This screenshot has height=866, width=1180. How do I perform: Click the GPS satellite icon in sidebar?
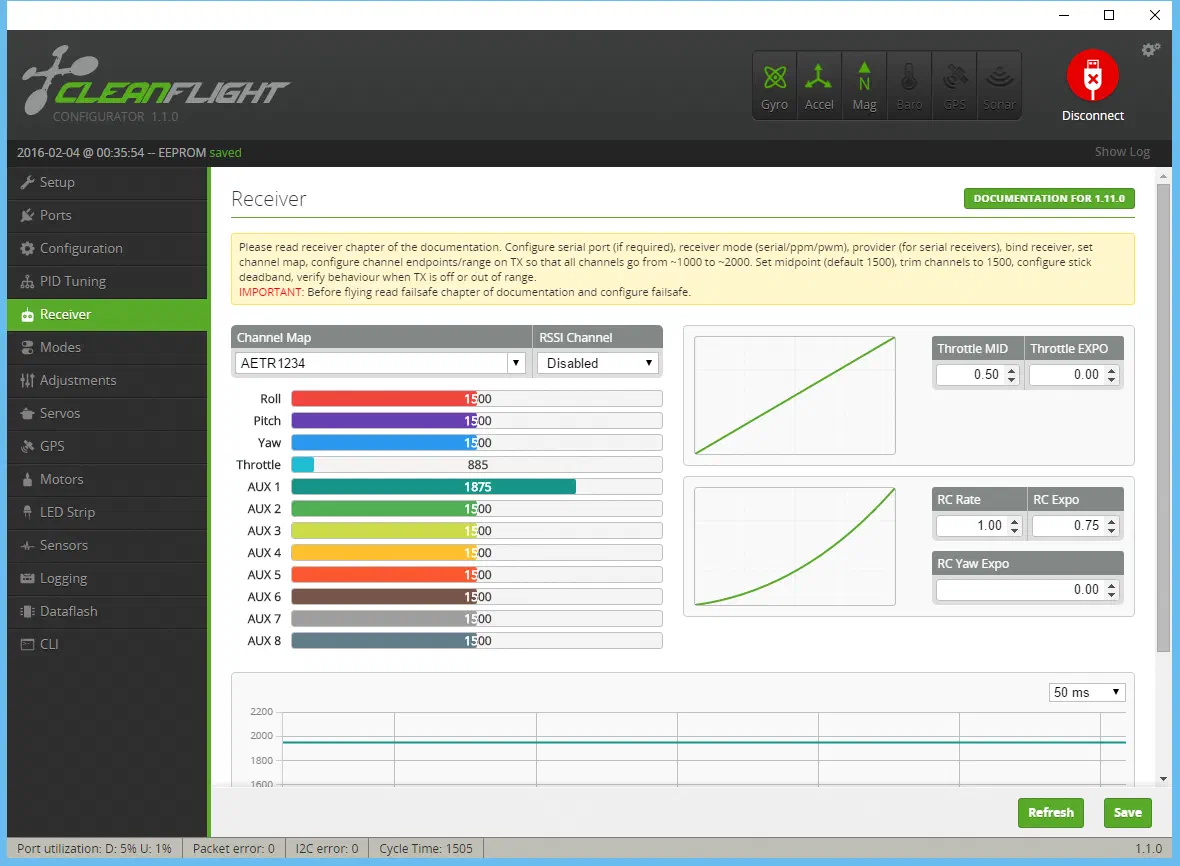click(27, 446)
